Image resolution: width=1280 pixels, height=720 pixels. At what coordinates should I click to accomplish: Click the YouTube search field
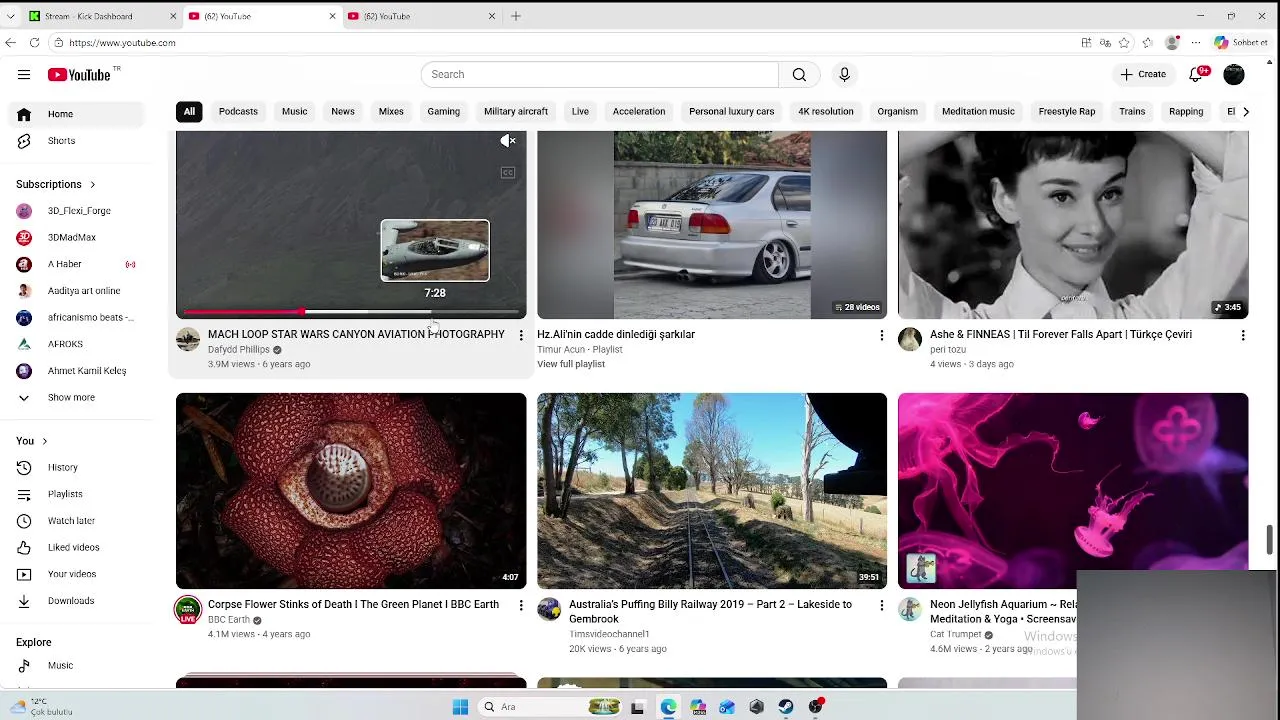pos(600,74)
